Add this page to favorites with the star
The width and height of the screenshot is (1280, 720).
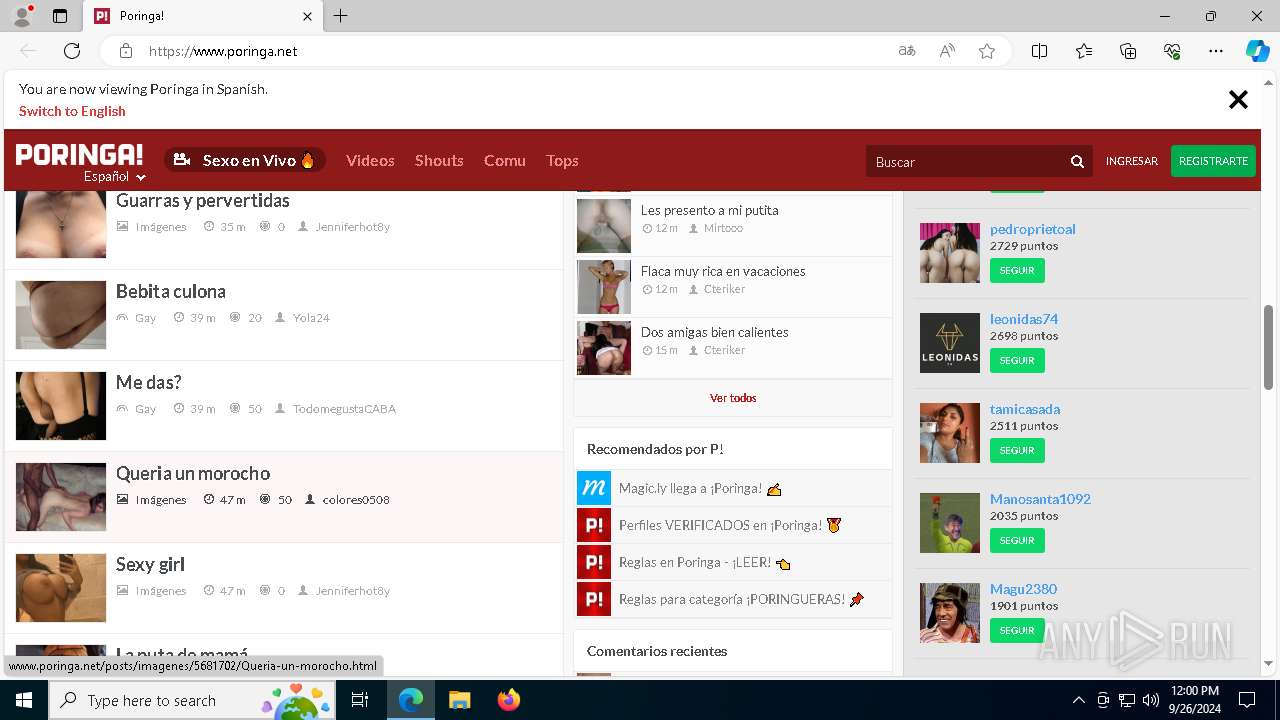pos(987,51)
